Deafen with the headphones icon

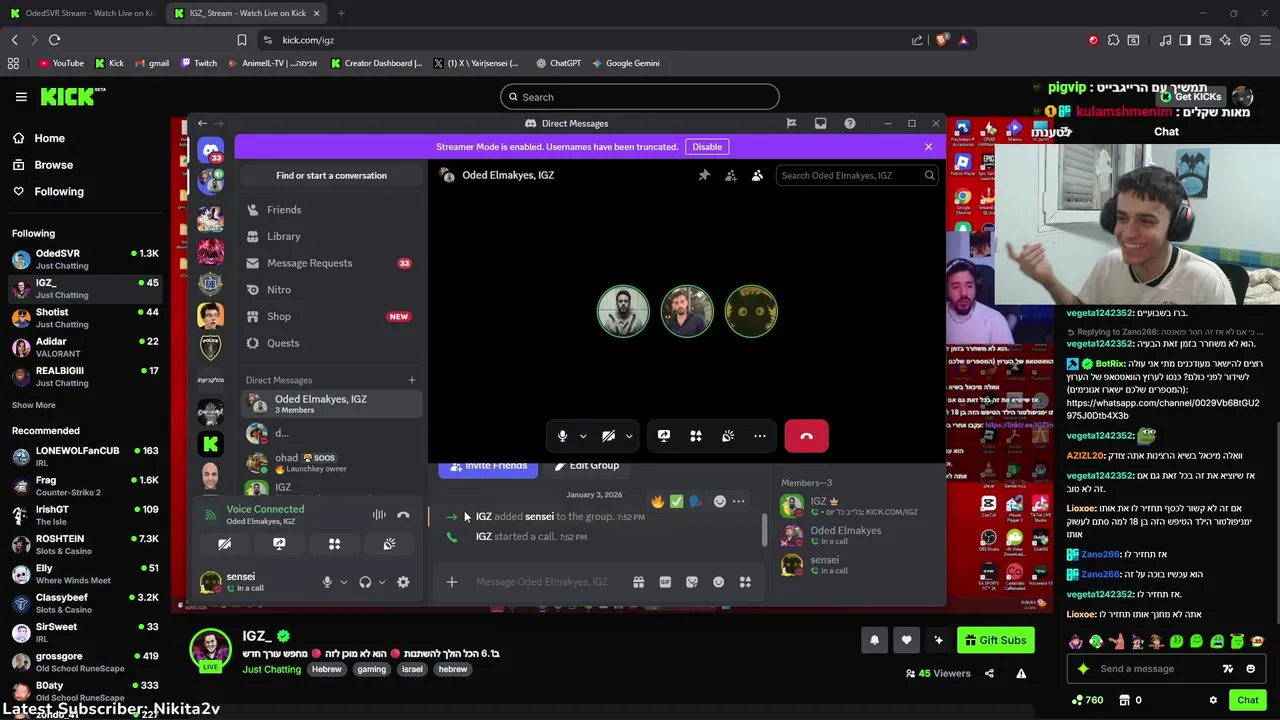pyautogui.click(x=365, y=582)
